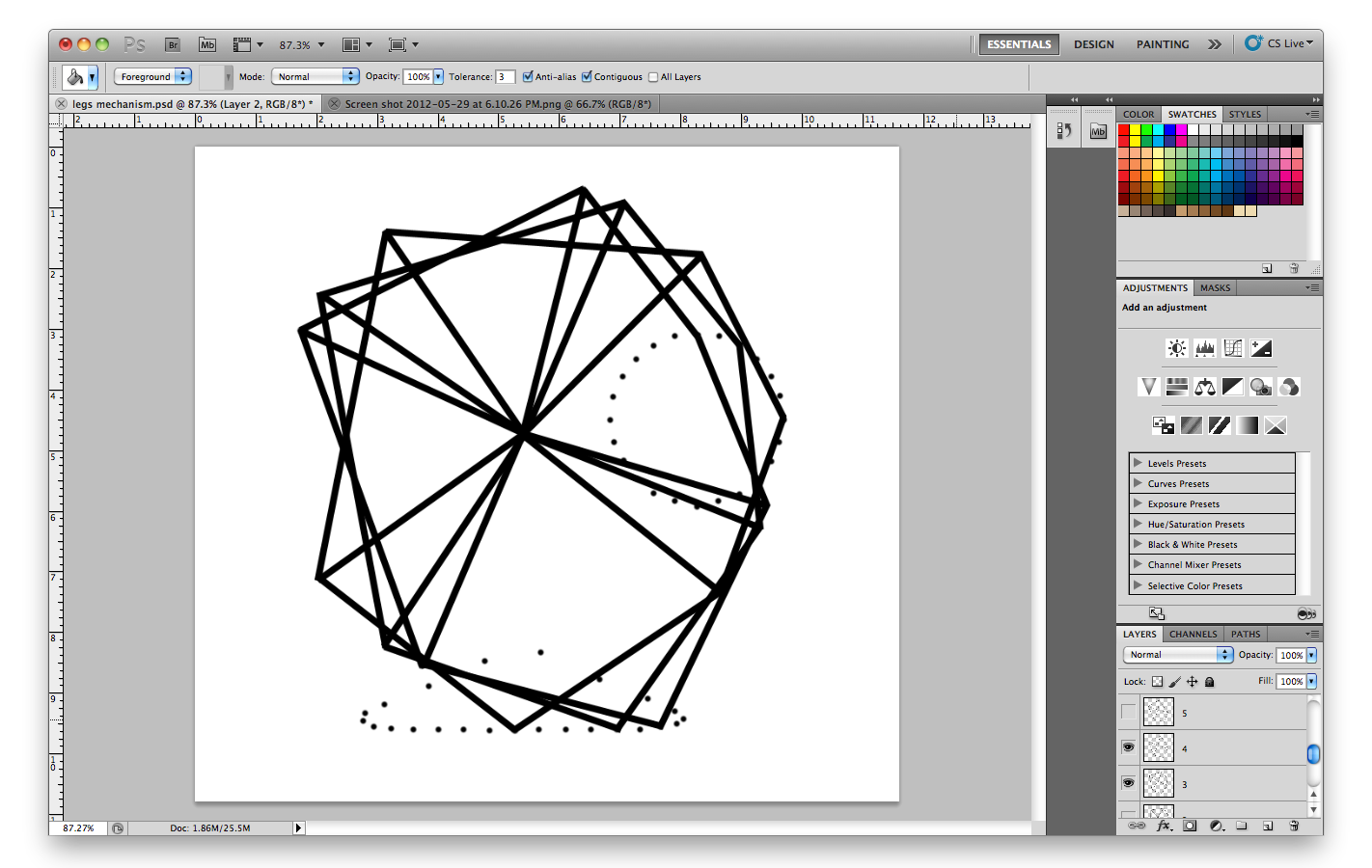Add a layer mask
Viewport: 1372px width, 868px height.
pyautogui.click(x=1191, y=826)
